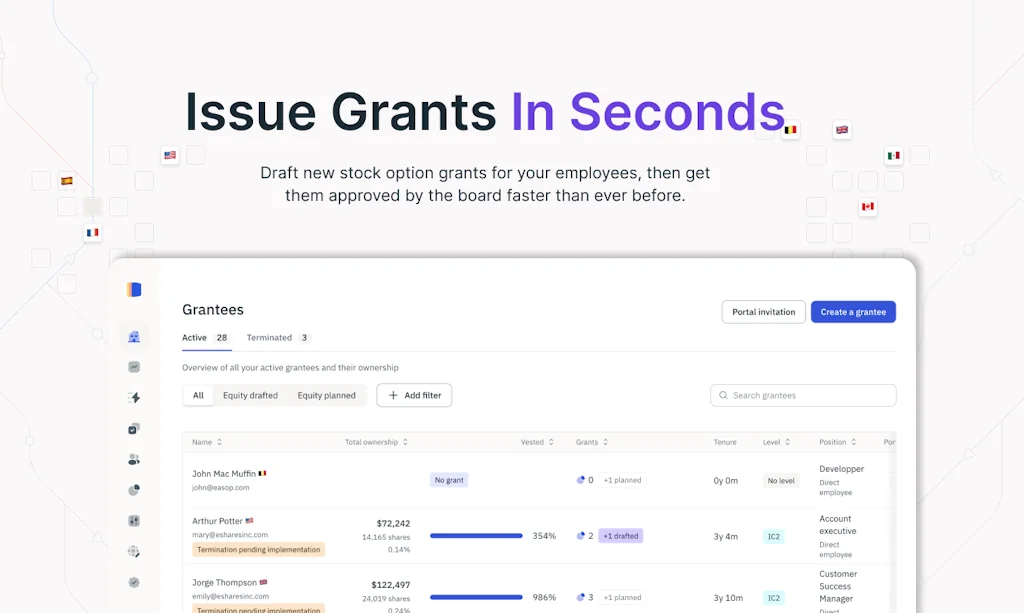The image size is (1024, 613).
Task: Sort by the Vested column header
Action: (537, 442)
